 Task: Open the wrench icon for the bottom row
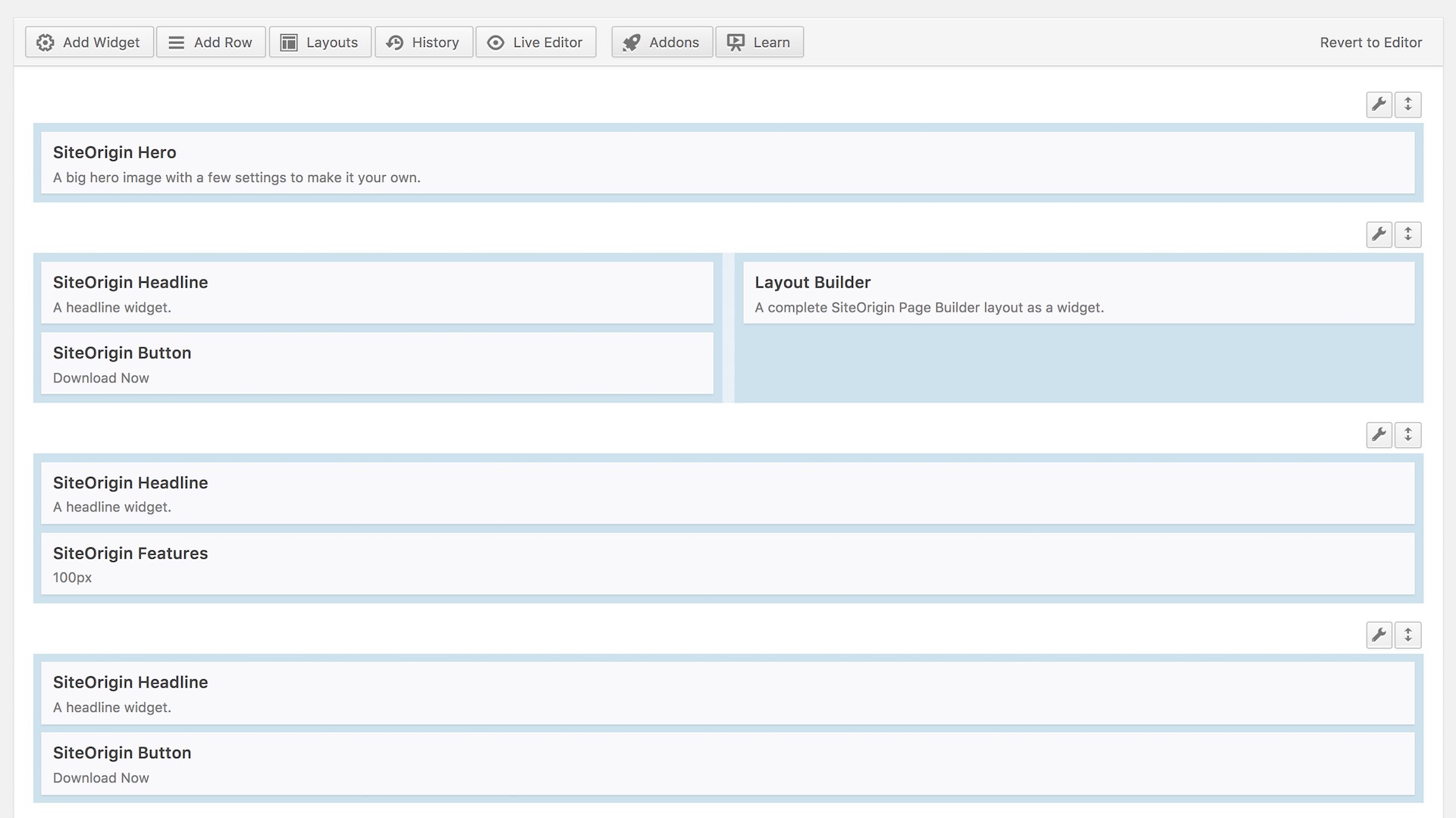pos(1379,635)
